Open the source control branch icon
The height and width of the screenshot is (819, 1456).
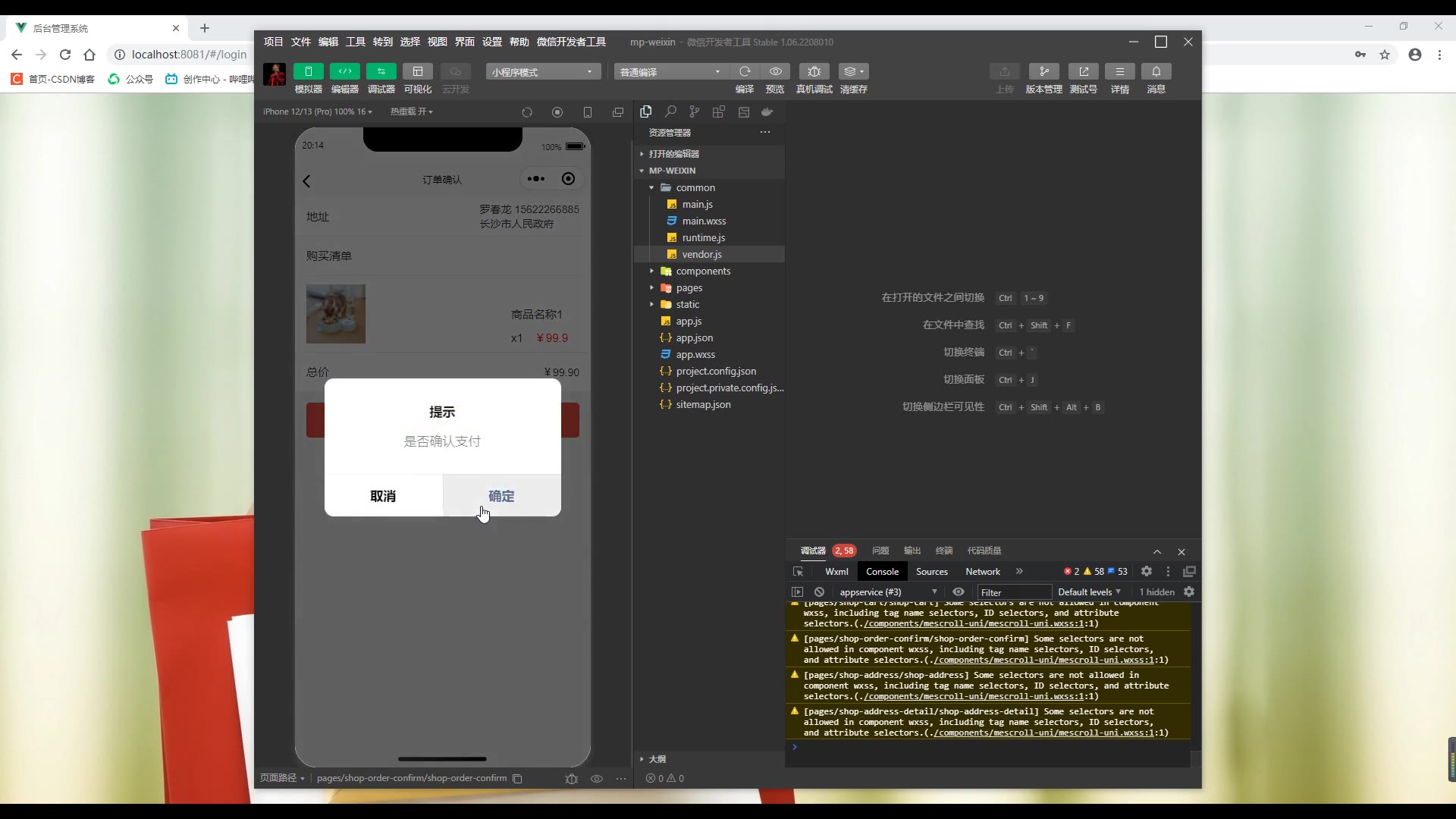coord(695,111)
